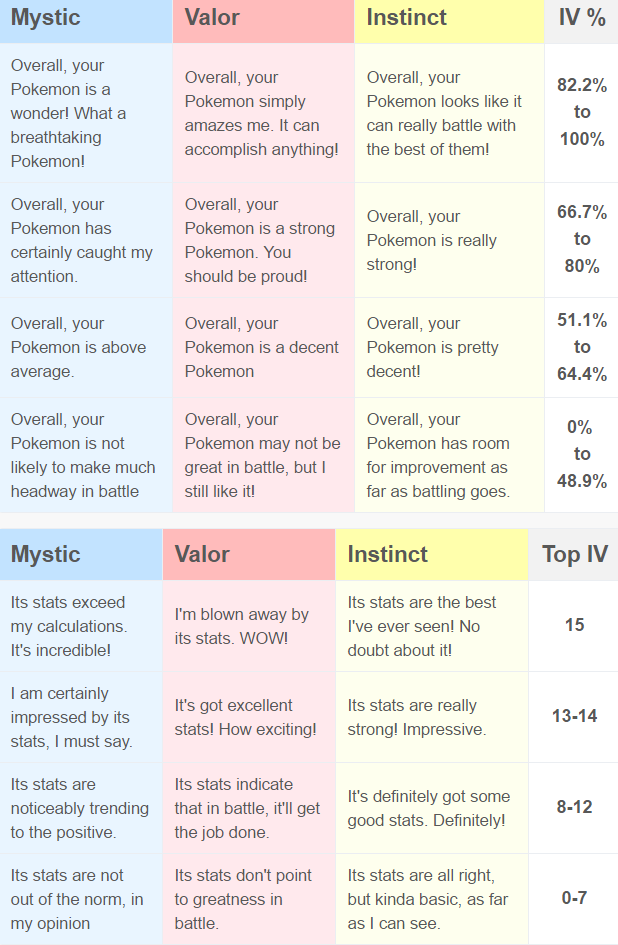Image resolution: width=618 pixels, height=945 pixels.
Task: Click the Mystic header in bottom table
Action: (x=81, y=554)
